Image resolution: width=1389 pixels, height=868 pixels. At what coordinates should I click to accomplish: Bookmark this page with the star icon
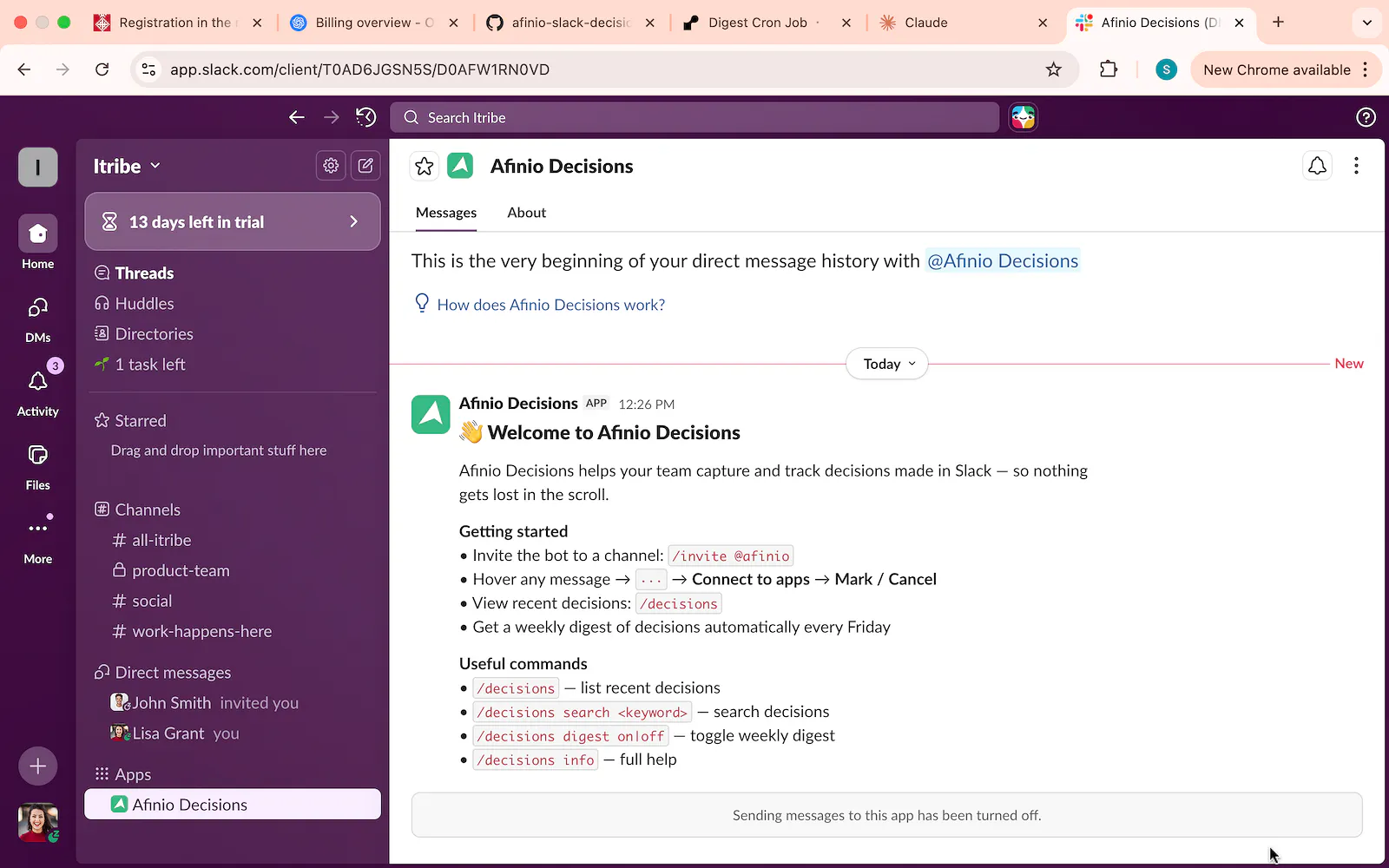1053,69
